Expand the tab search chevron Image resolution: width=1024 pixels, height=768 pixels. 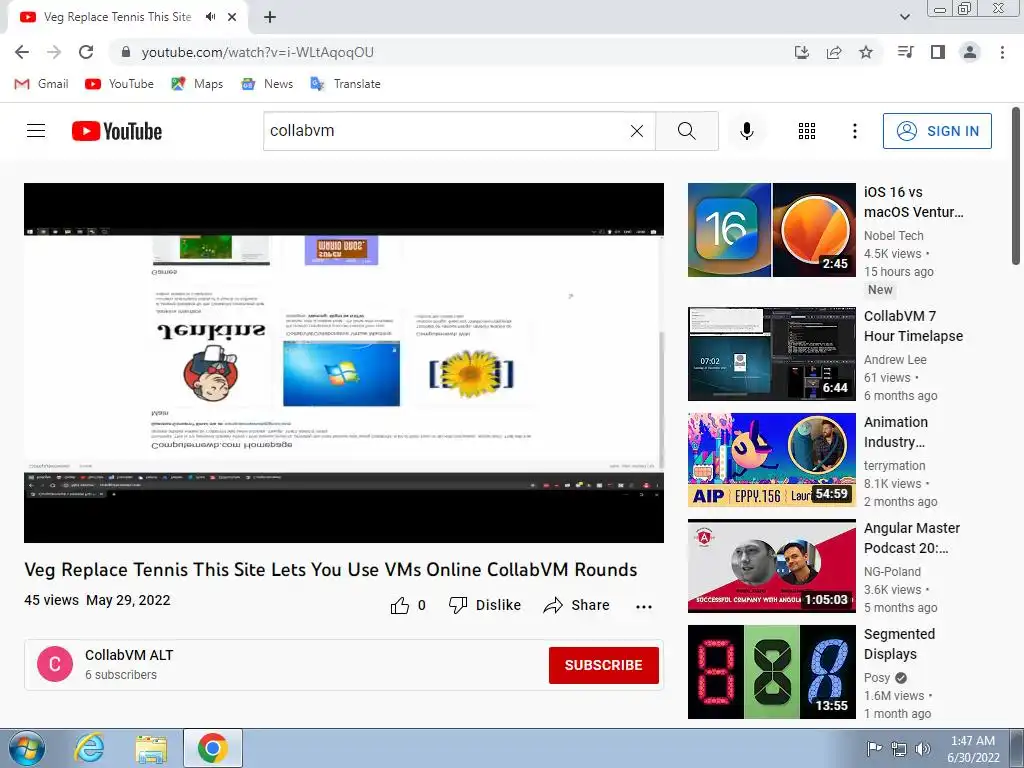904,17
